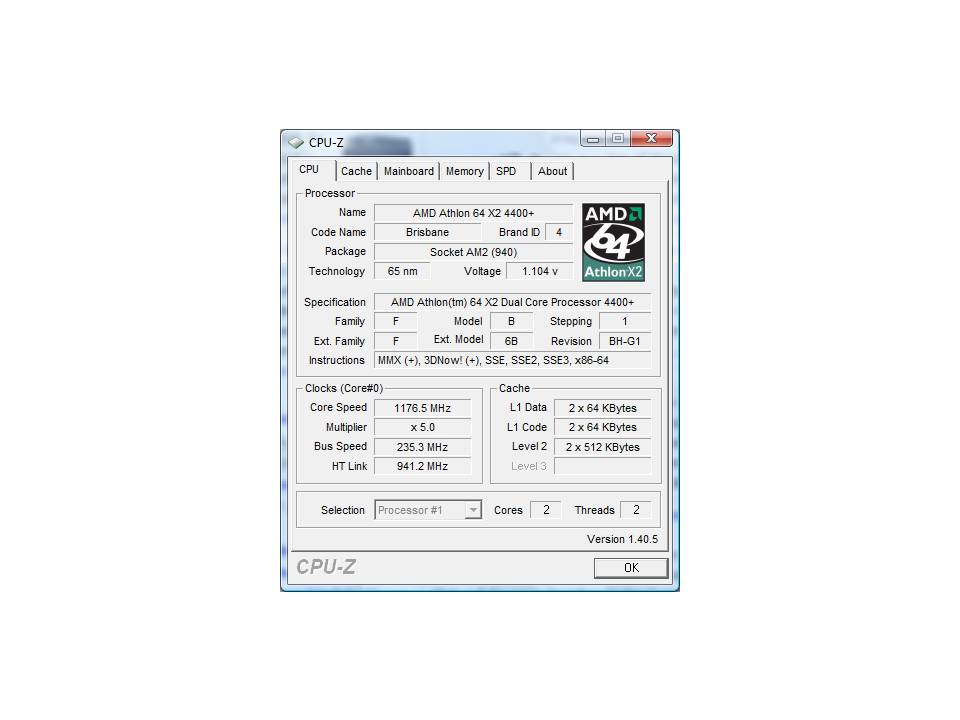Image resolution: width=960 pixels, height=720 pixels.
Task: Click the Voltage value 1.104 v
Action: point(539,271)
